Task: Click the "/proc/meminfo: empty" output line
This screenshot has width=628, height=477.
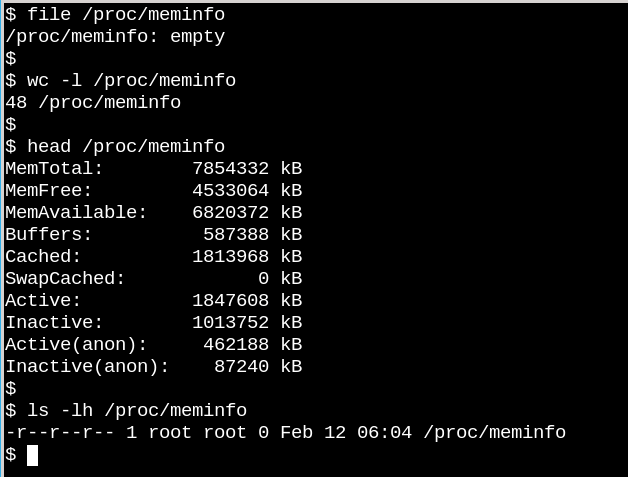Action: pyautogui.click(x=115, y=37)
